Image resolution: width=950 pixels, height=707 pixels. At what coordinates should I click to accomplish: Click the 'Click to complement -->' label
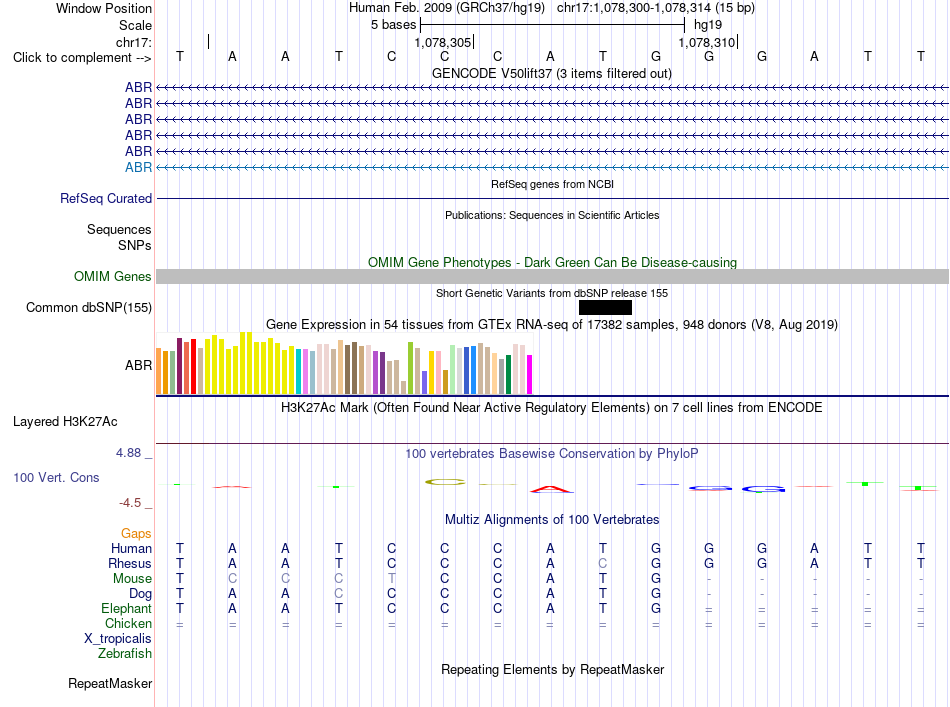[x=82, y=58]
